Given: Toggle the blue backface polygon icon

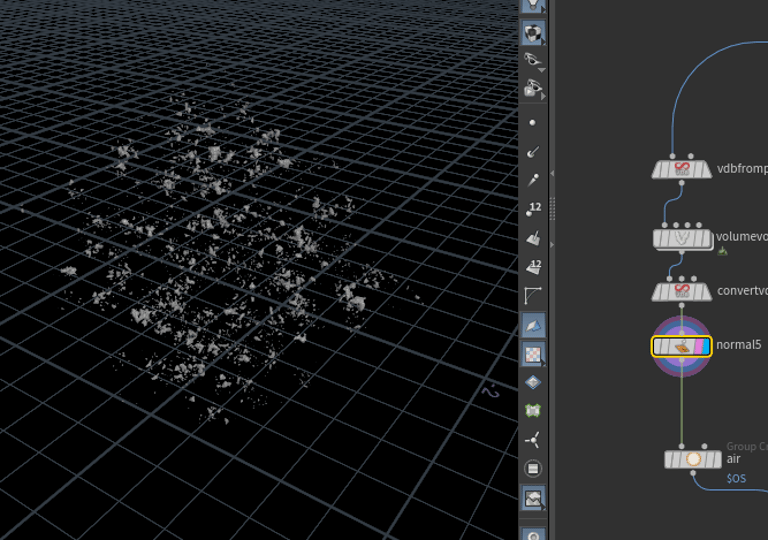Looking at the screenshot, I should click(x=533, y=325).
